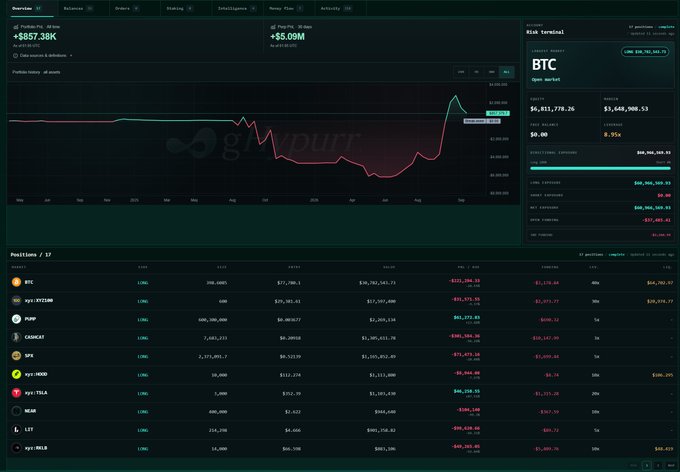Image resolution: width=680 pixels, height=472 pixels.
Task: Click the Leverage value 8.95x
Action: tap(612, 135)
